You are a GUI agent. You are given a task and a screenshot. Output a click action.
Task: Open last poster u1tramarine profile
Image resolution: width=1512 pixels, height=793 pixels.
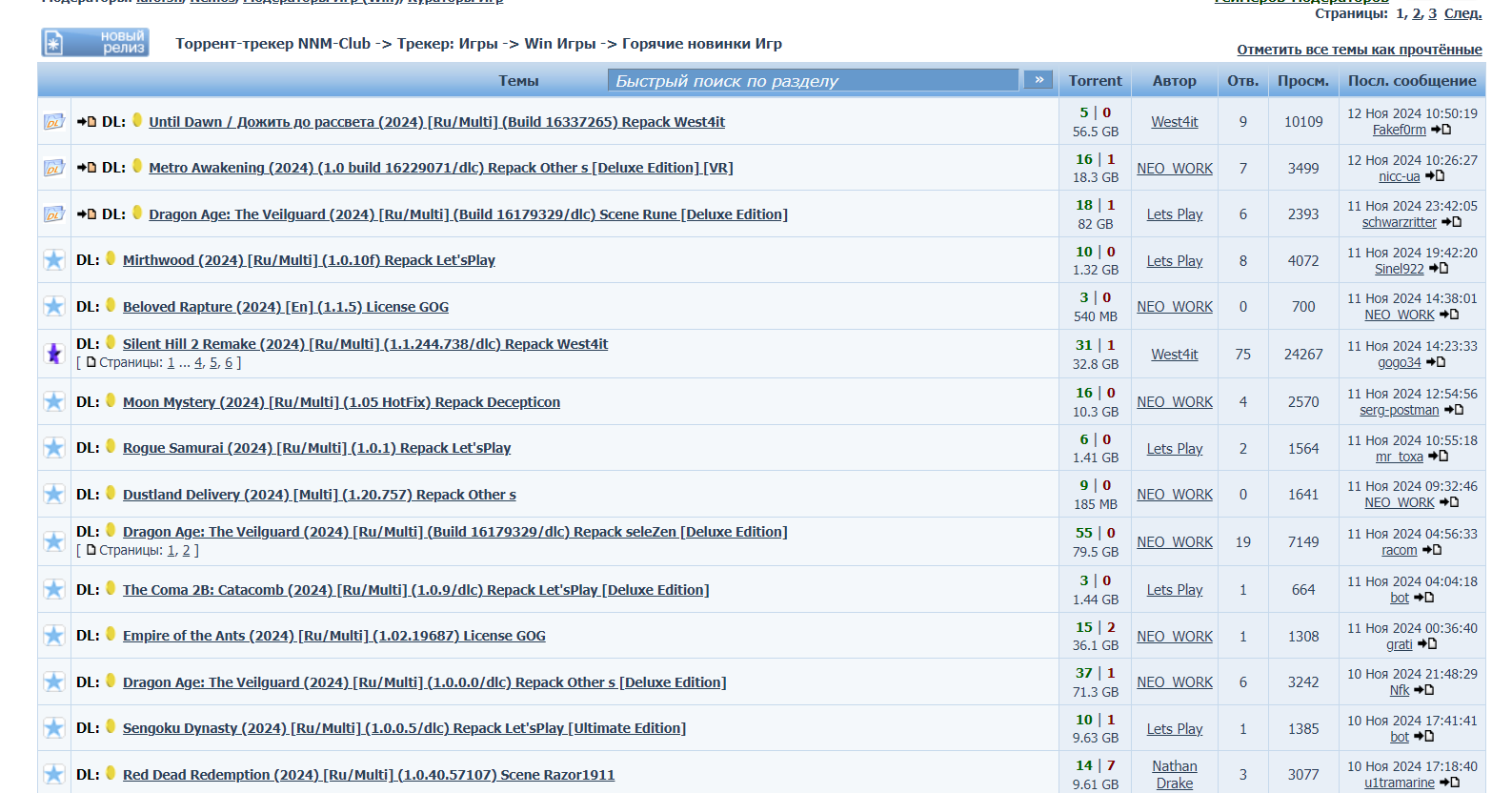(x=1399, y=783)
